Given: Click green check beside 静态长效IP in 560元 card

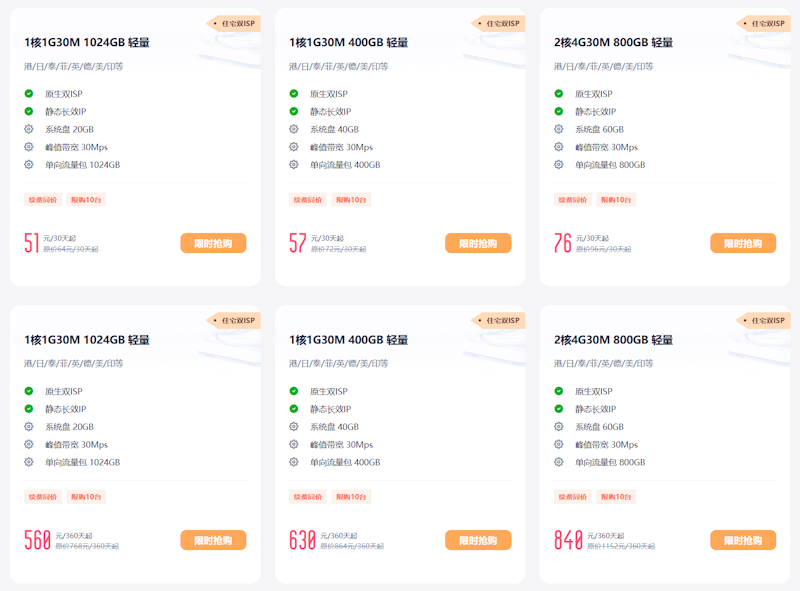Looking at the screenshot, I should (29, 409).
